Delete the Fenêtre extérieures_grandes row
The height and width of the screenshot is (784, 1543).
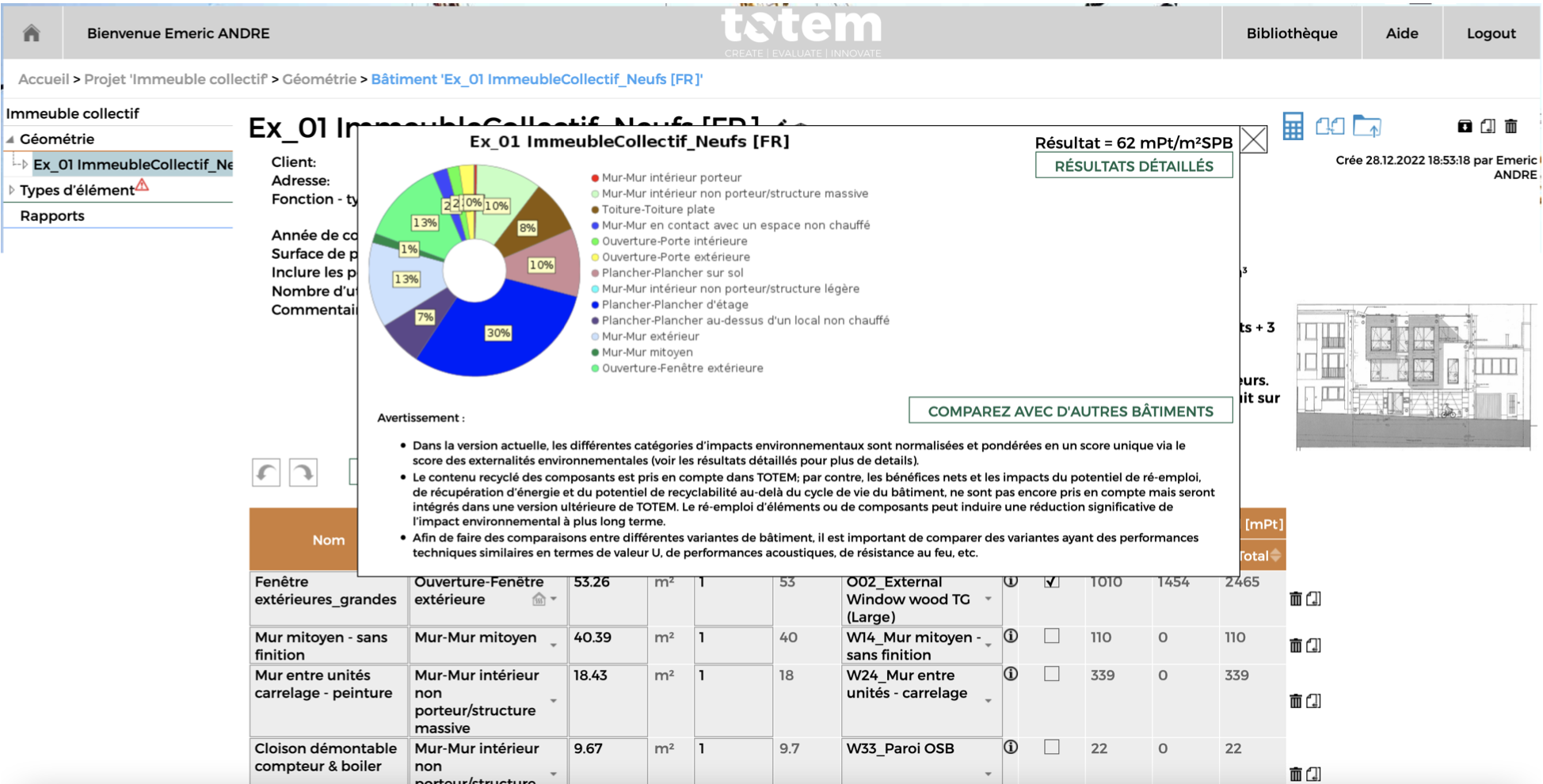[1296, 599]
